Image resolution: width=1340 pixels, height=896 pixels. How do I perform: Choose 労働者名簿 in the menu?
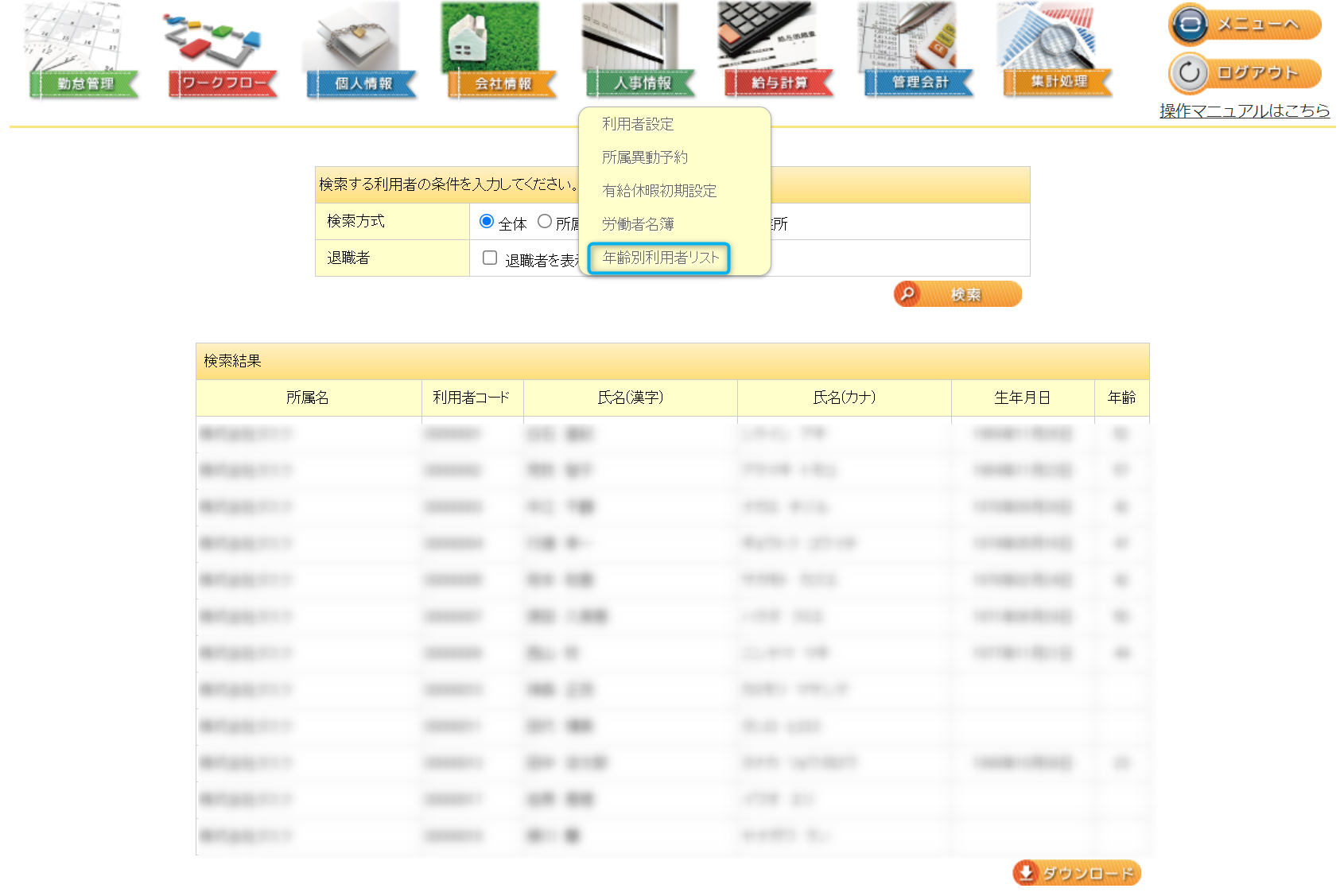tap(638, 224)
